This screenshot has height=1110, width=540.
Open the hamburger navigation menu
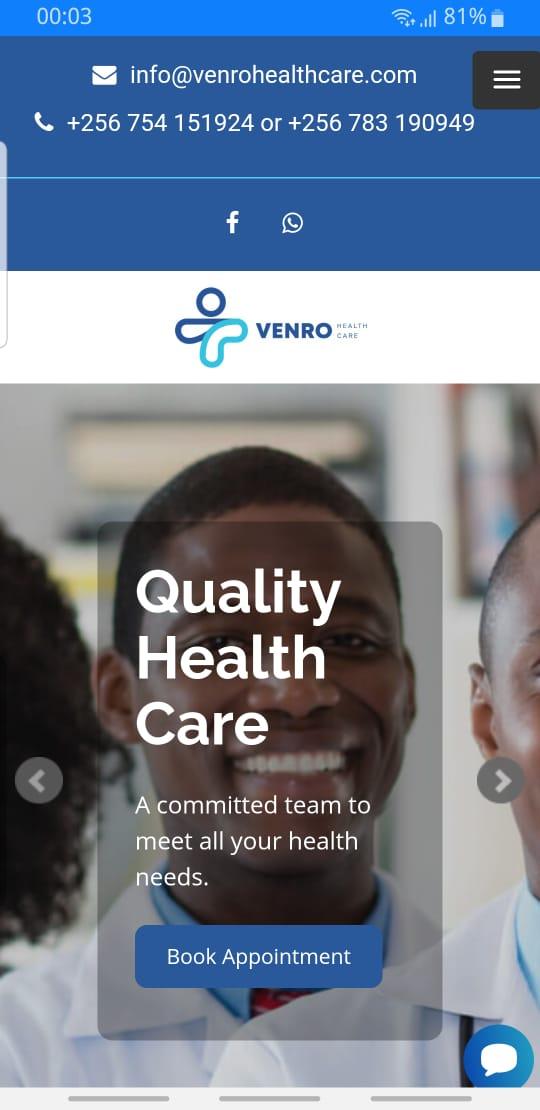tap(506, 80)
